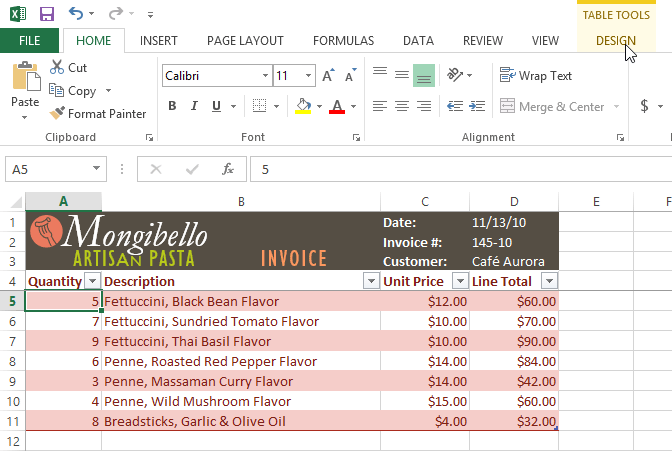Confirm entry with check mark

coord(192,169)
